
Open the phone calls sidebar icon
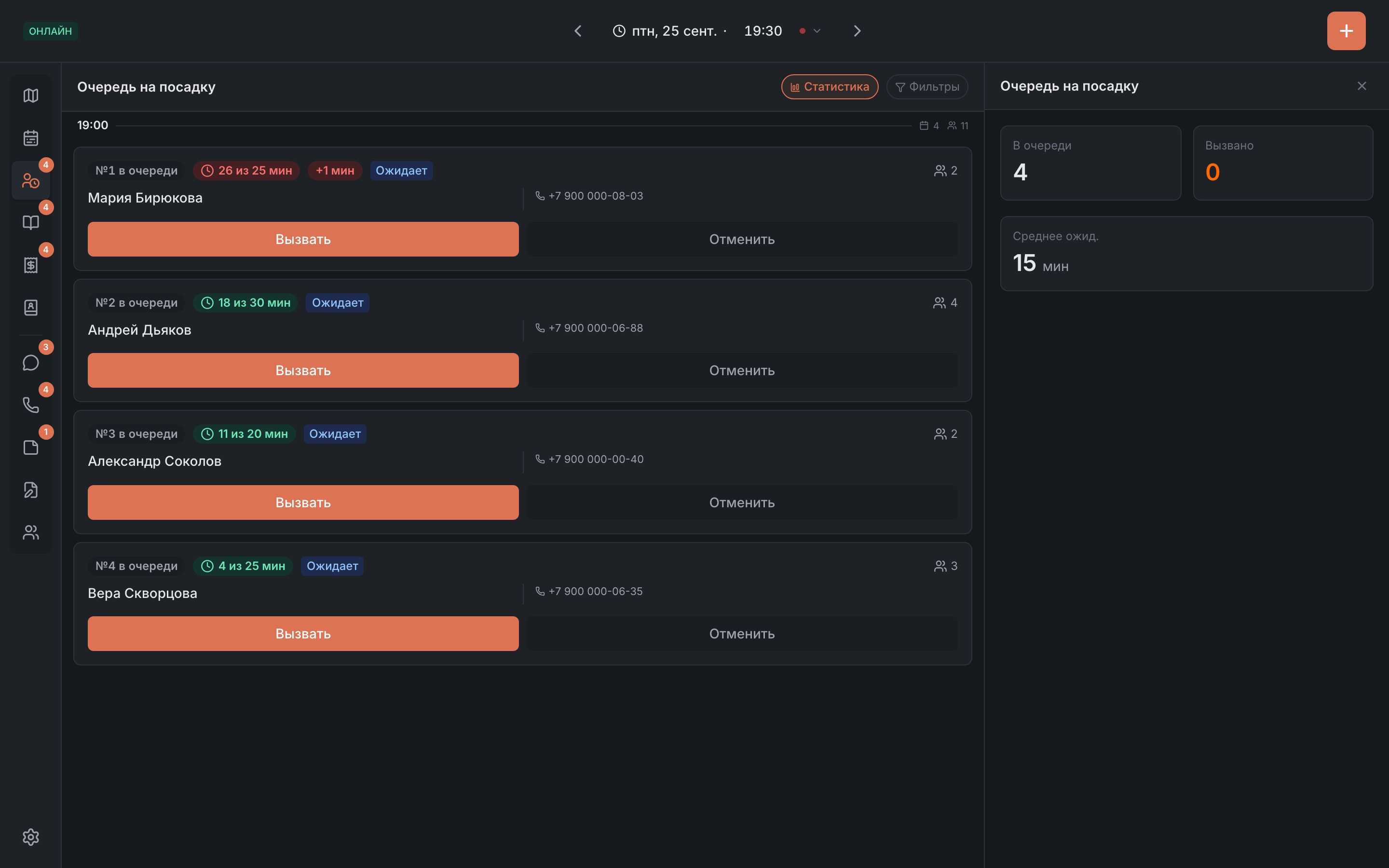[31, 405]
